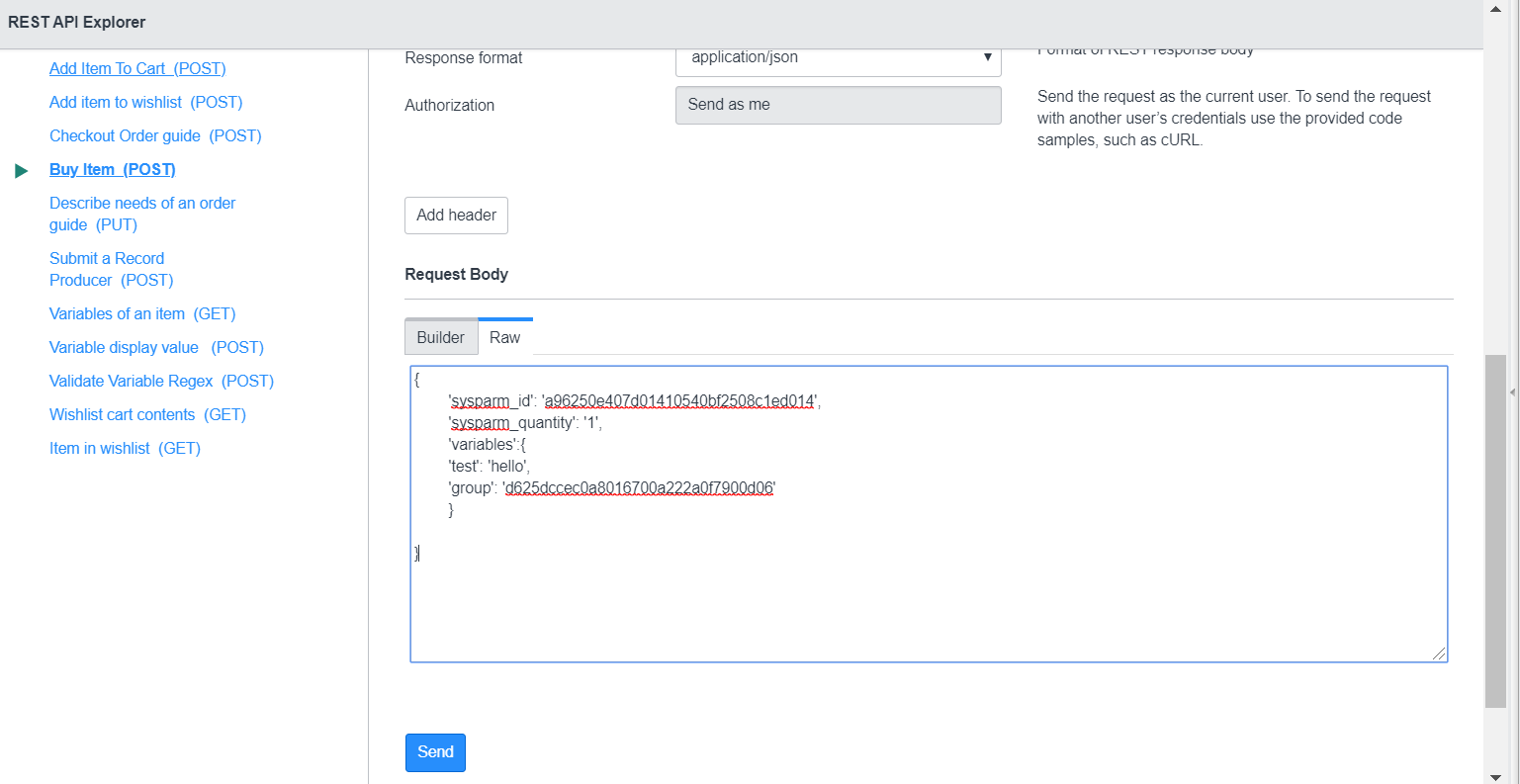
Task: Select the Checkout Order guide POST endpoint
Action: click(155, 135)
